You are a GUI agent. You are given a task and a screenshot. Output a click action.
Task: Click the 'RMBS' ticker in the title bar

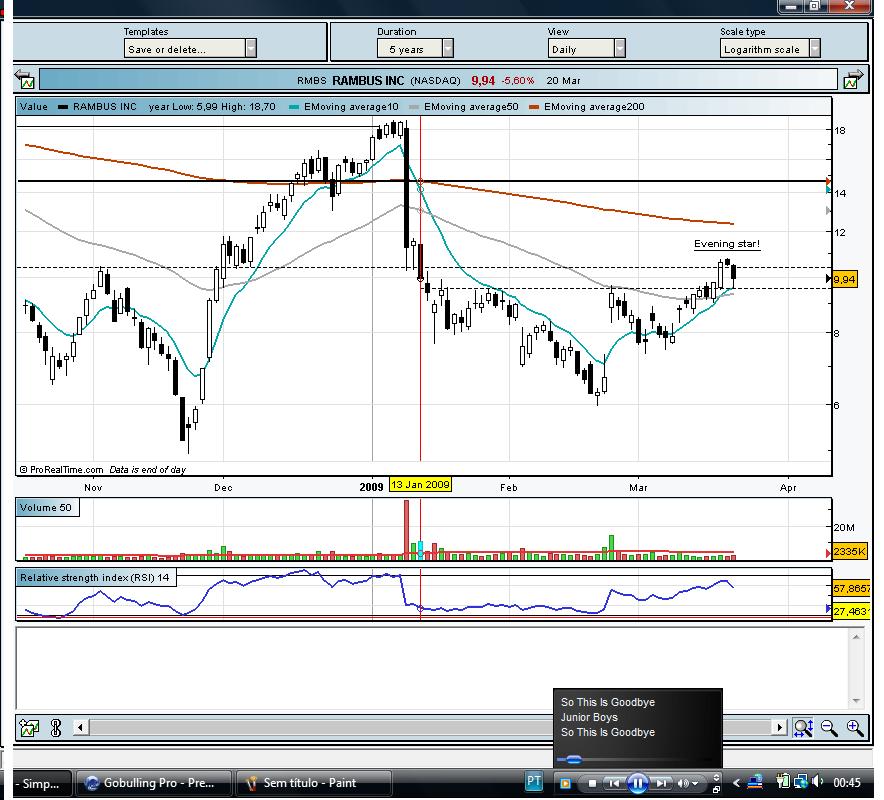tap(312, 81)
